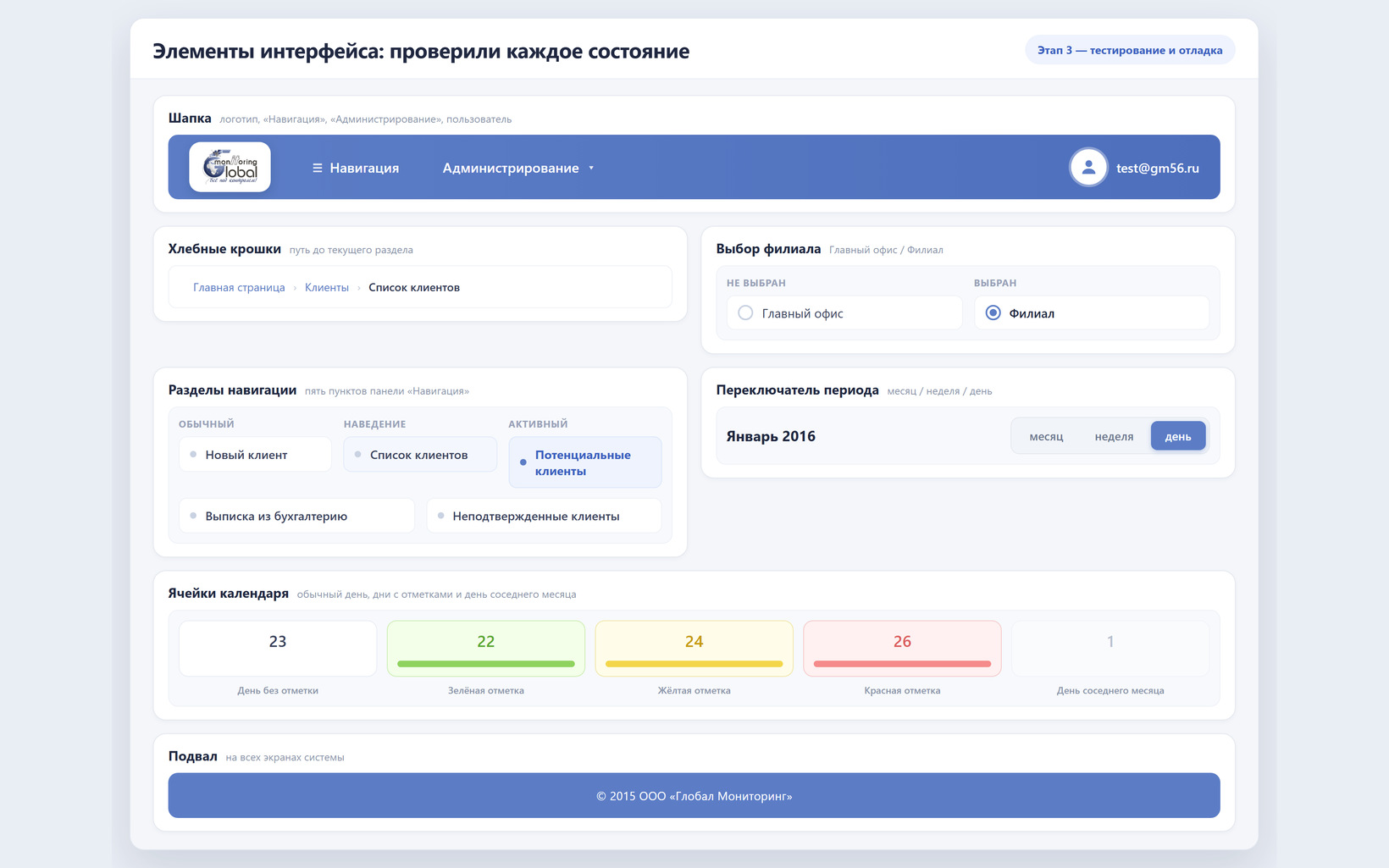Click the green mark bar under 22
This screenshot has height=868, width=1389.
(486, 664)
